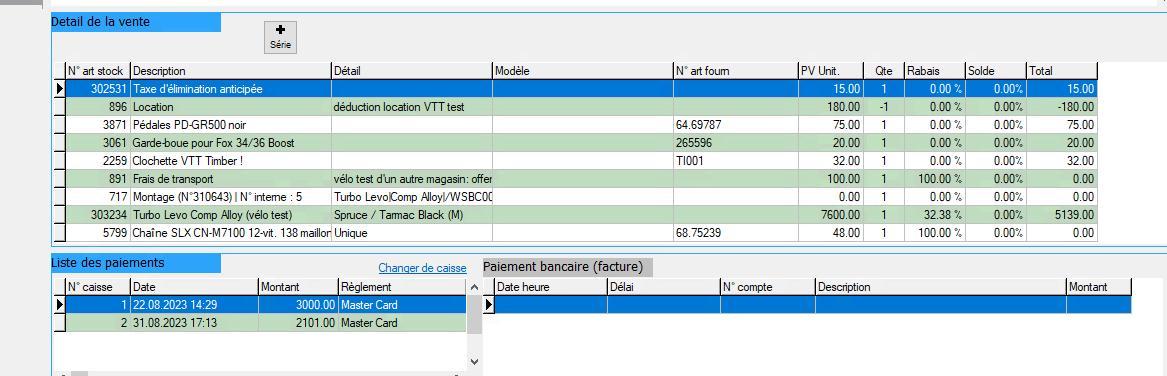Click payments list scroll up arrow
The width and height of the screenshot is (1167, 376).
coord(475,287)
